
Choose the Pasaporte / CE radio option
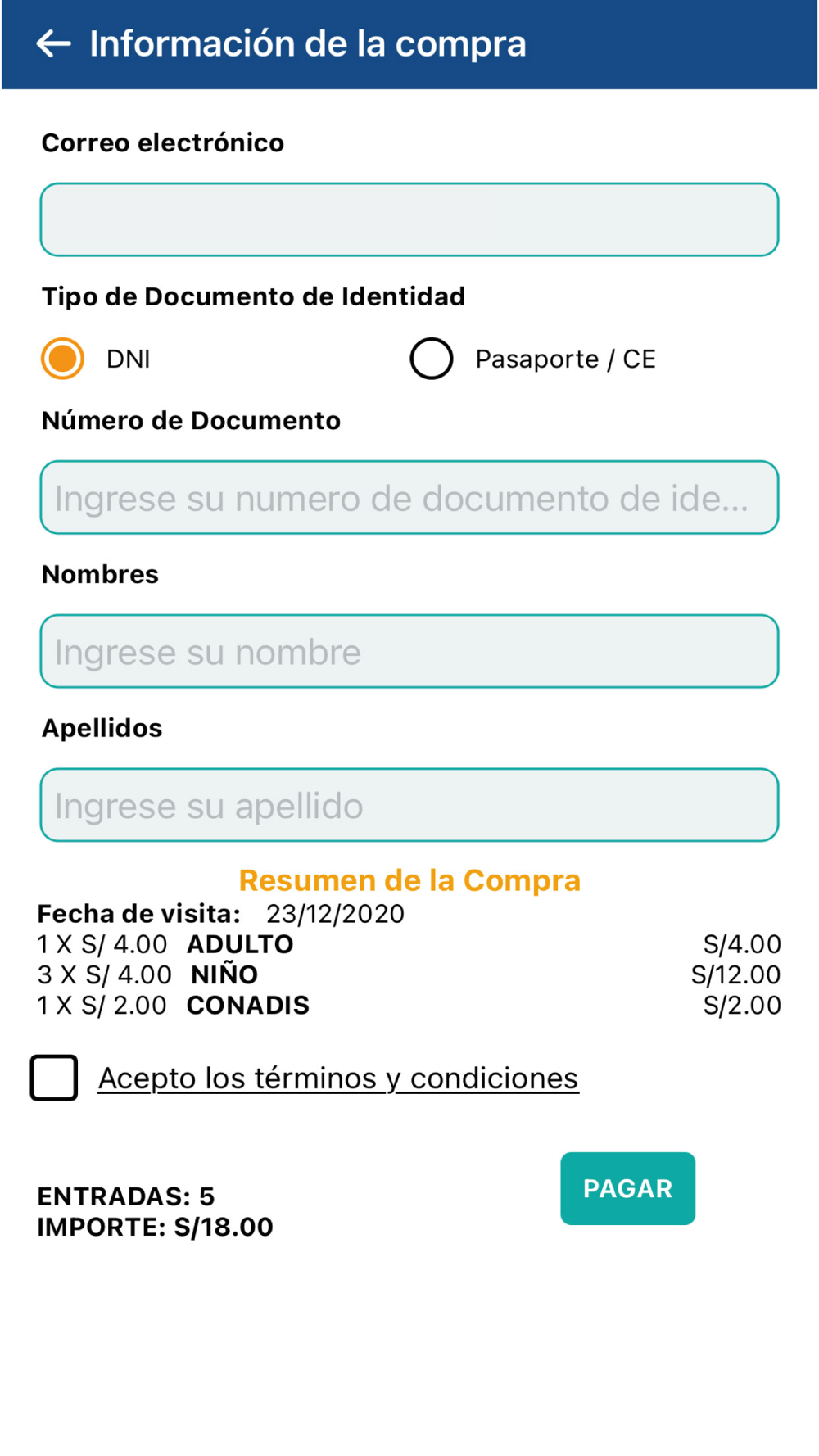pyautogui.click(x=432, y=359)
